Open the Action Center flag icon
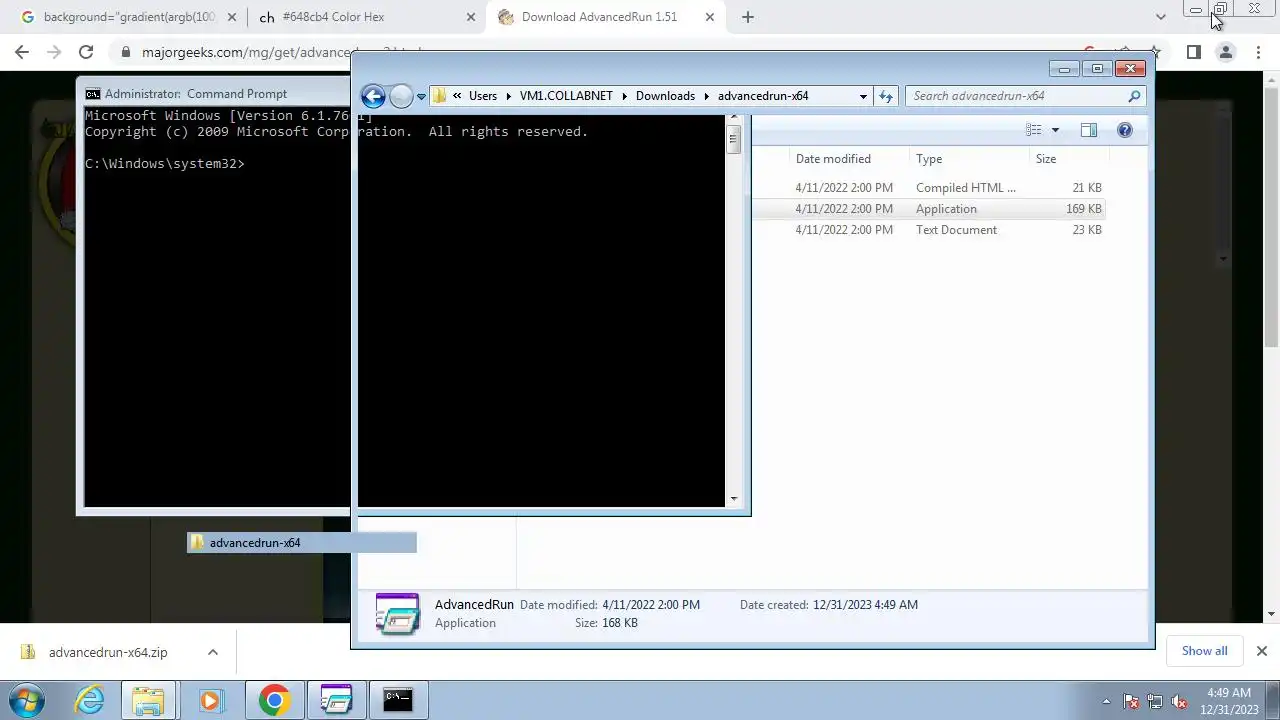1280x720 pixels. point(1131,701)
